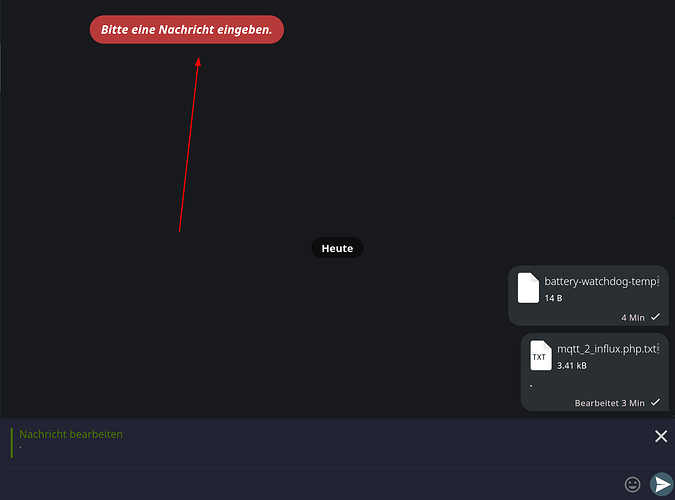Viewport: 675px width, 500px height.
Task: Click the dot caption under mqtt_2_influx file
Action: pos(531,385)
